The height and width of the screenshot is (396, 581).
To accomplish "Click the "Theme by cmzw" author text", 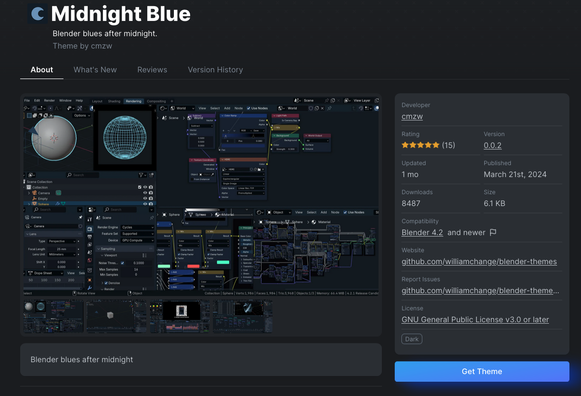I will click(x=82, y=46).
